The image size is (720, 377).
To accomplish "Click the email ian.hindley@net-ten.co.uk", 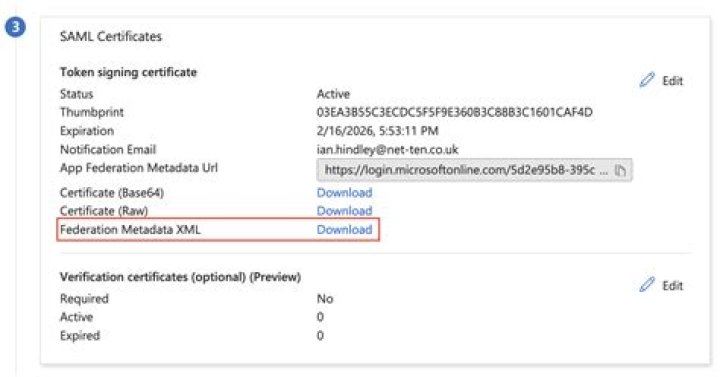I will [388, 149].
